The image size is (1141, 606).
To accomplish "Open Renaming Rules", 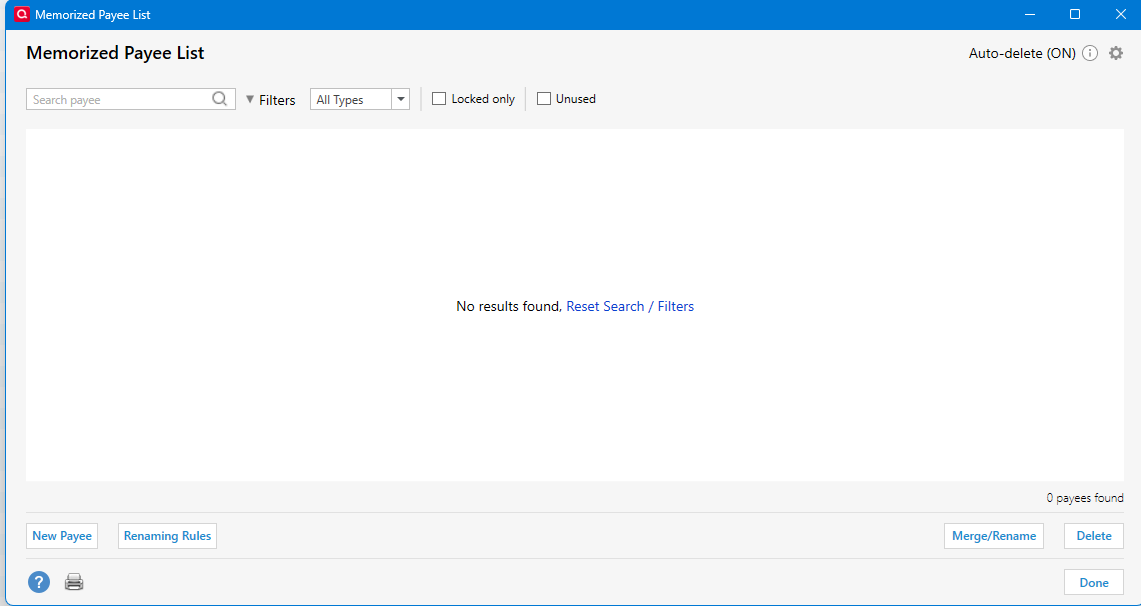I will coord(167,536).
